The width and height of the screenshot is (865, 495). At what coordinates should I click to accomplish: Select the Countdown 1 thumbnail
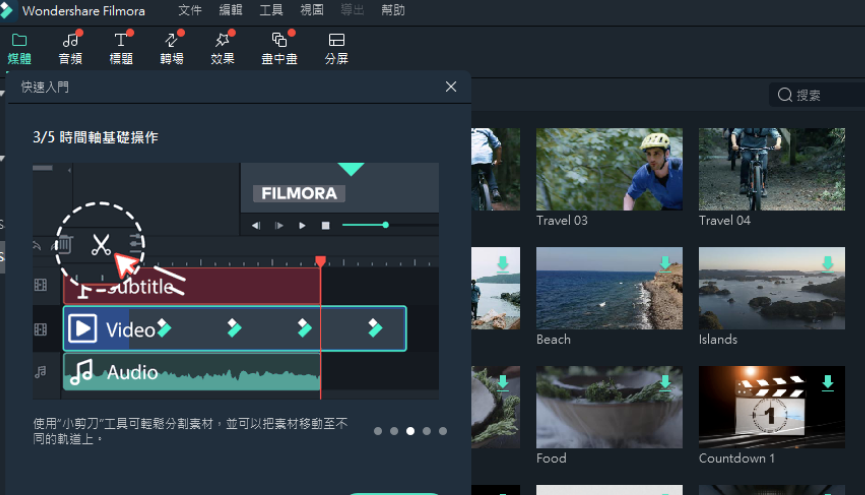tap(772, 407)
